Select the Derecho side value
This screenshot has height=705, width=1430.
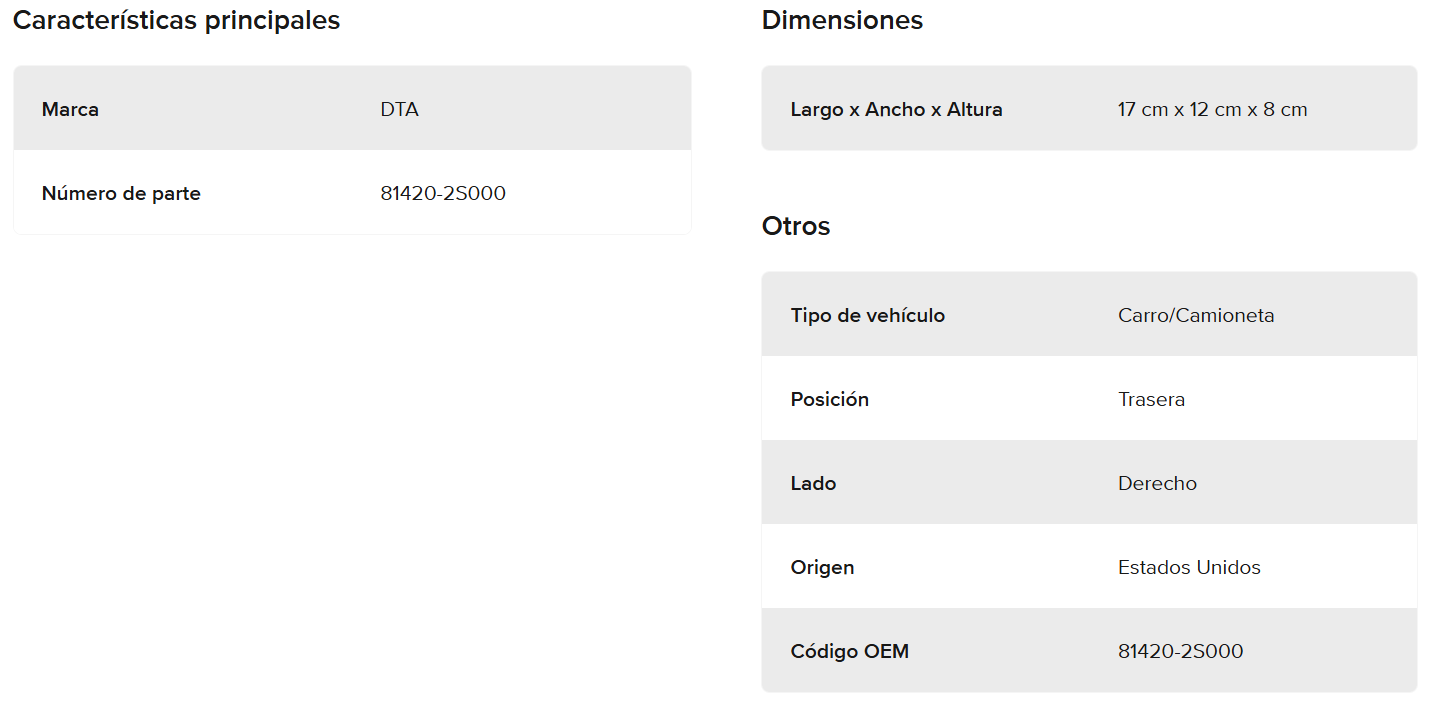(x=1157, y=484)
